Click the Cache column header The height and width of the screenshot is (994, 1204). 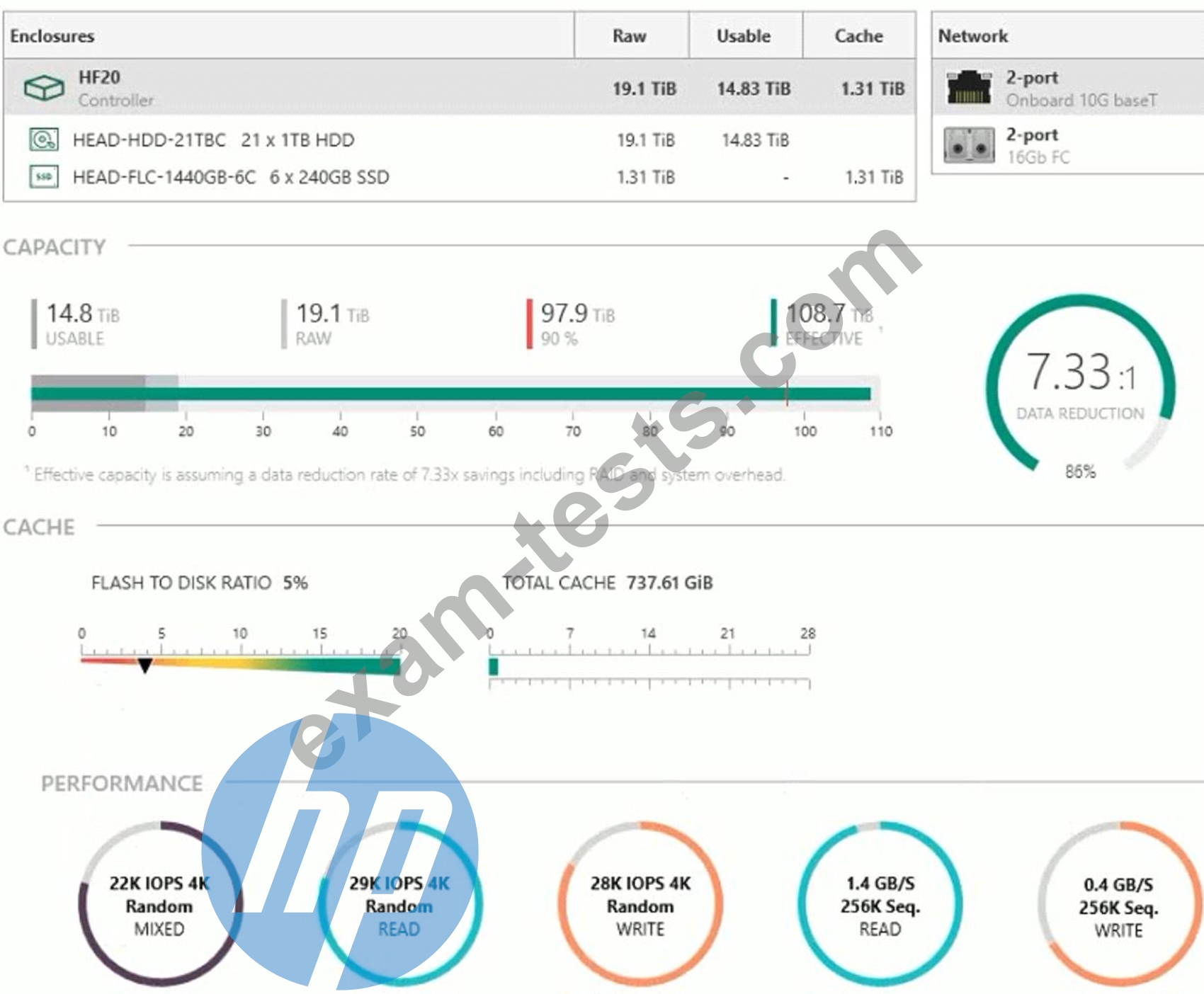[x=858, y=36]
